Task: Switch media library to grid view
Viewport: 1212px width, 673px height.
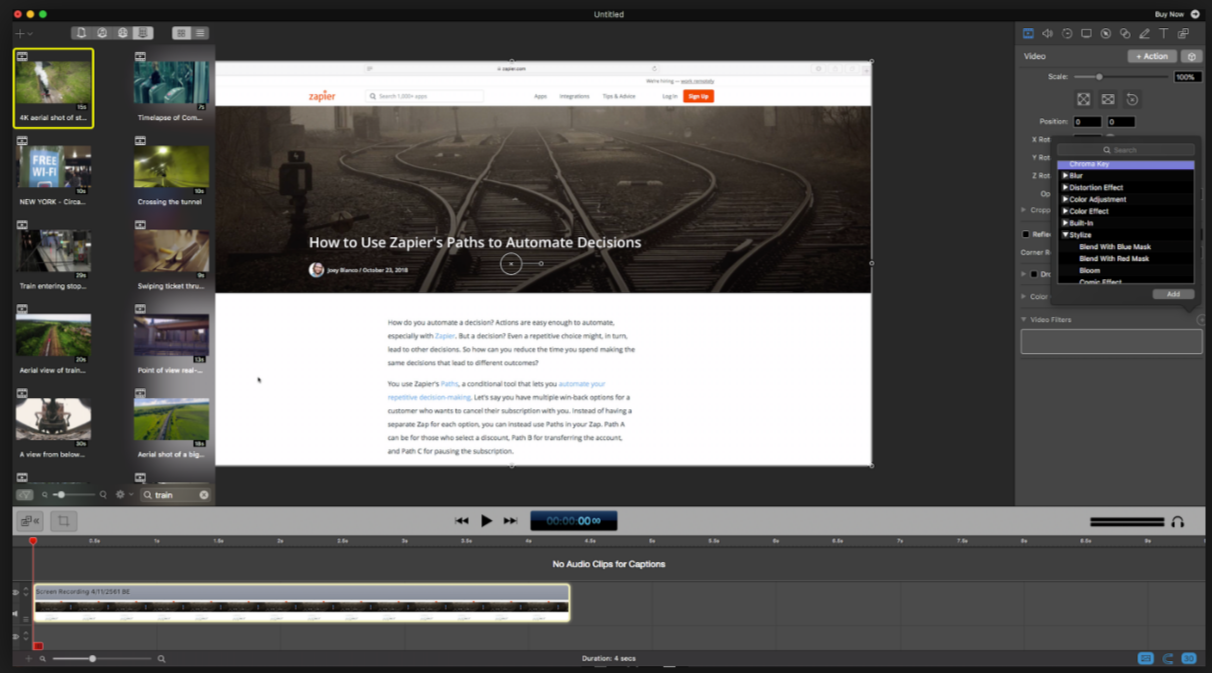Action: [181, 33]
